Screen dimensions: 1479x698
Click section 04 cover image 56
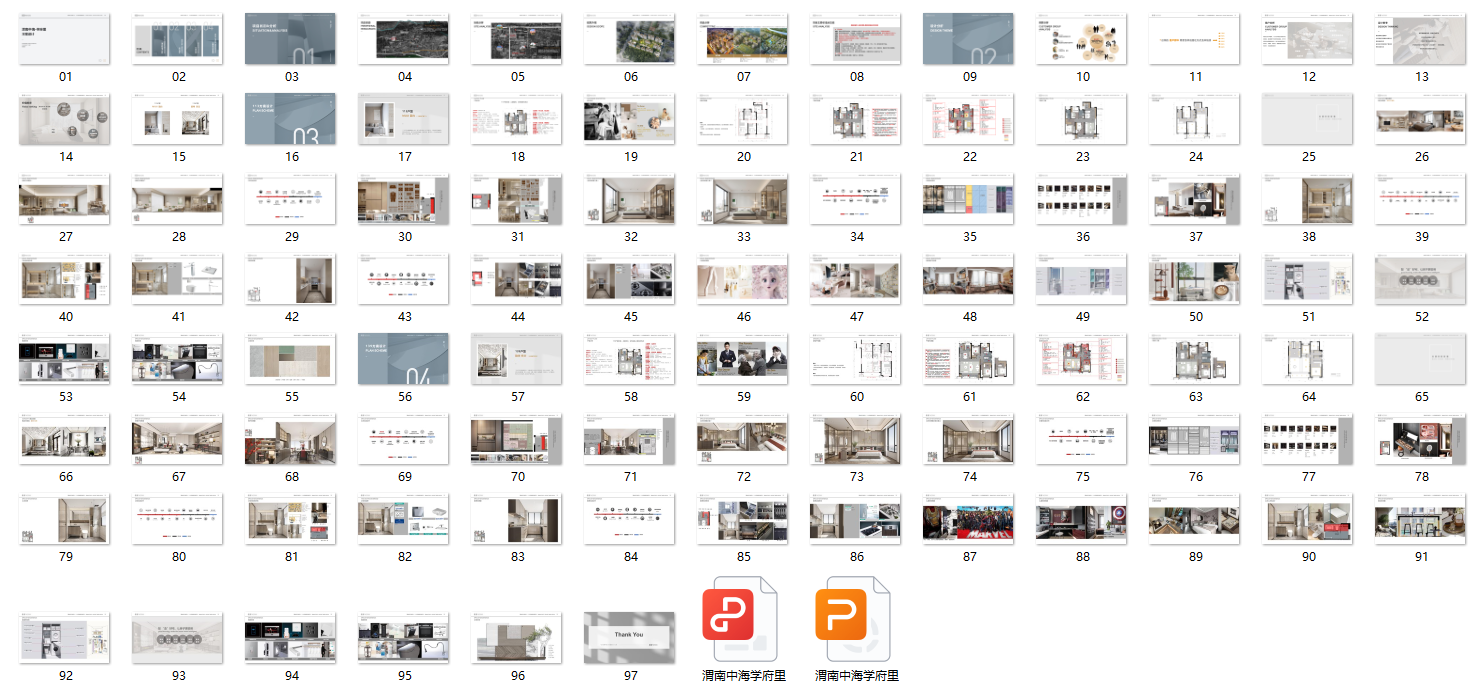coord(404,359)
